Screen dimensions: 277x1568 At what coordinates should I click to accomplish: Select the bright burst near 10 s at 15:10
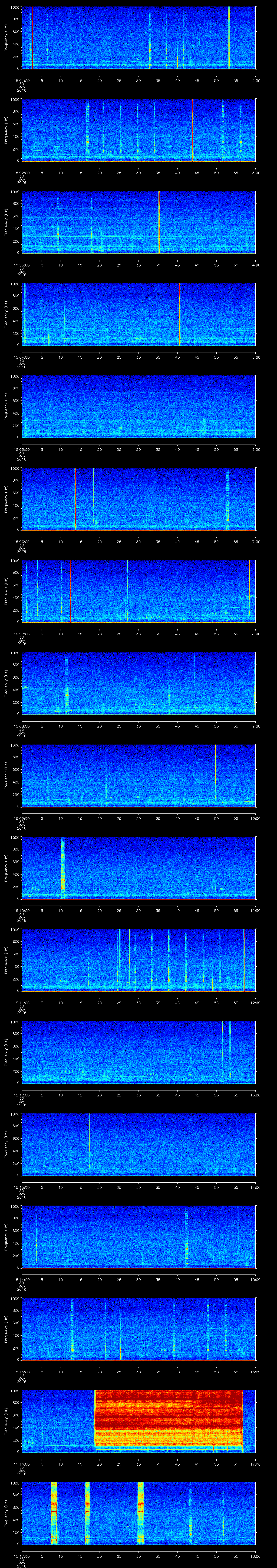pos(63,868)
